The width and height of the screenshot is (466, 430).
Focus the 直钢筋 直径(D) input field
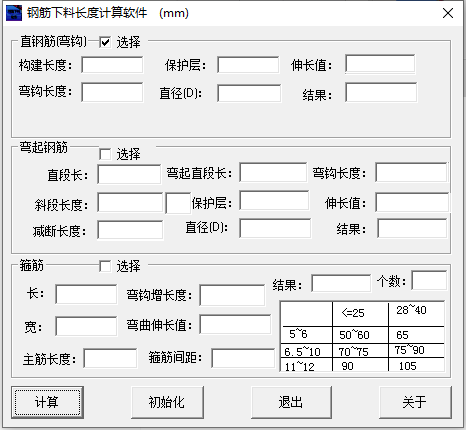(249, 93)
